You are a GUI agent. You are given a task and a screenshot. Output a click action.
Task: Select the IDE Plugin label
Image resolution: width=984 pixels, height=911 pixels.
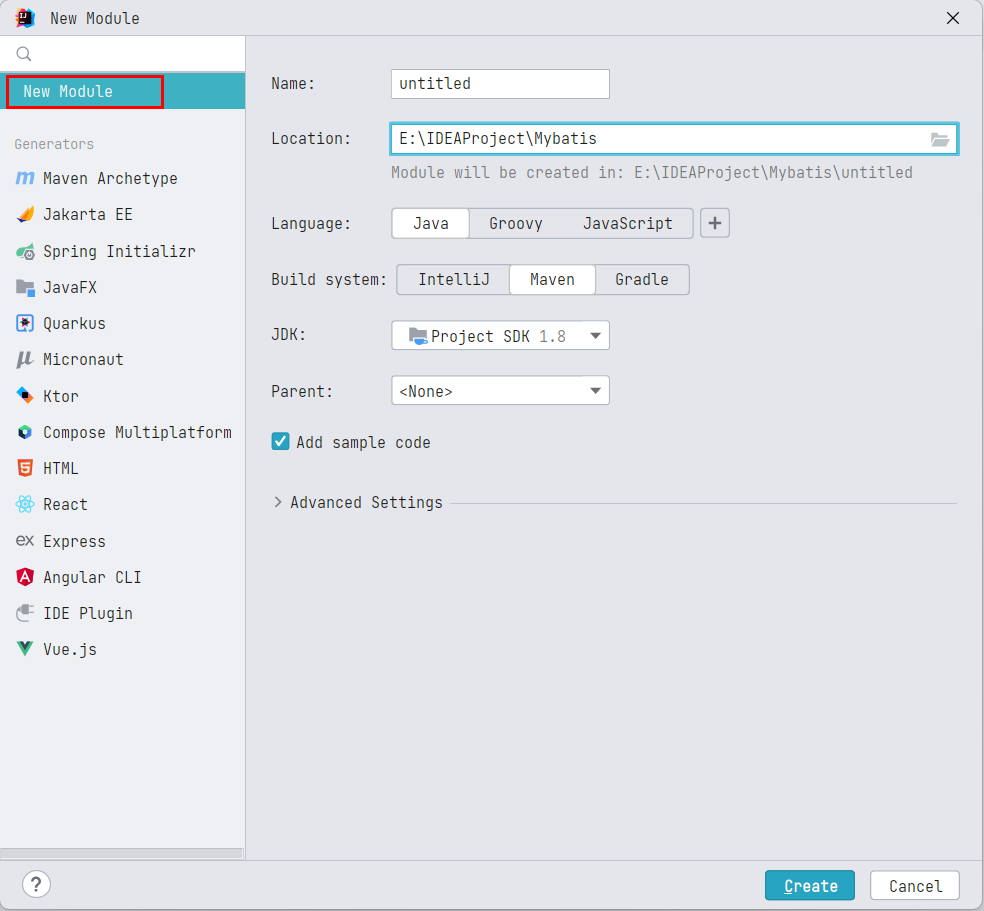click(88, 613)
